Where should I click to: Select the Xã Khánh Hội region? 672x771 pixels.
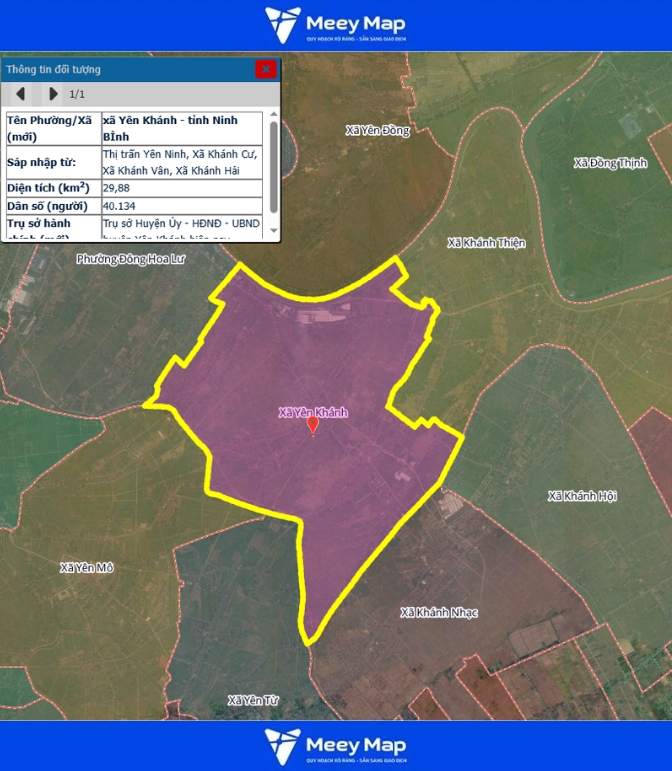point(582,496)
